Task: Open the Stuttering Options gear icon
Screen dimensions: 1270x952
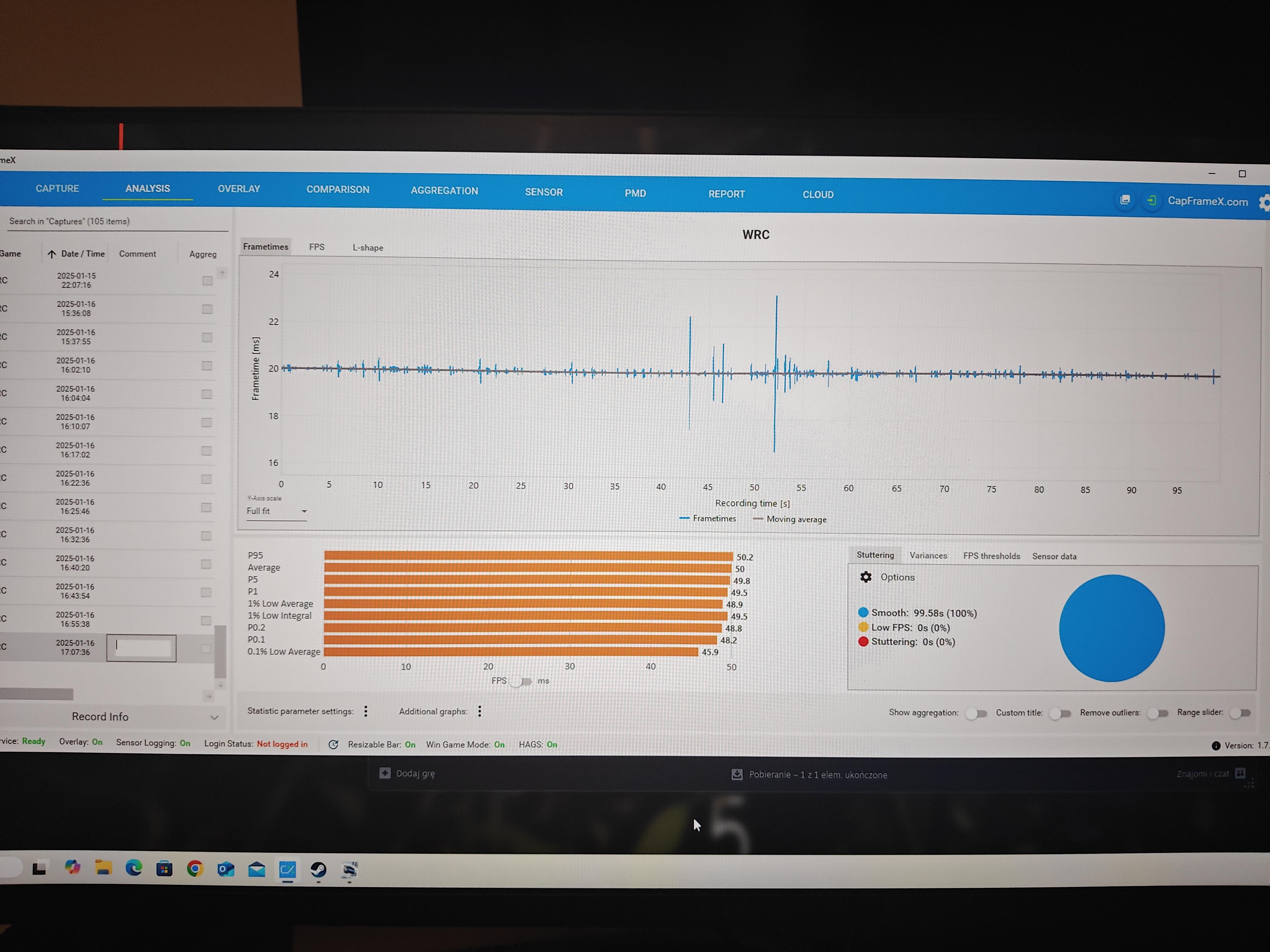Action: pyautogui.click(x=866, y=577)
